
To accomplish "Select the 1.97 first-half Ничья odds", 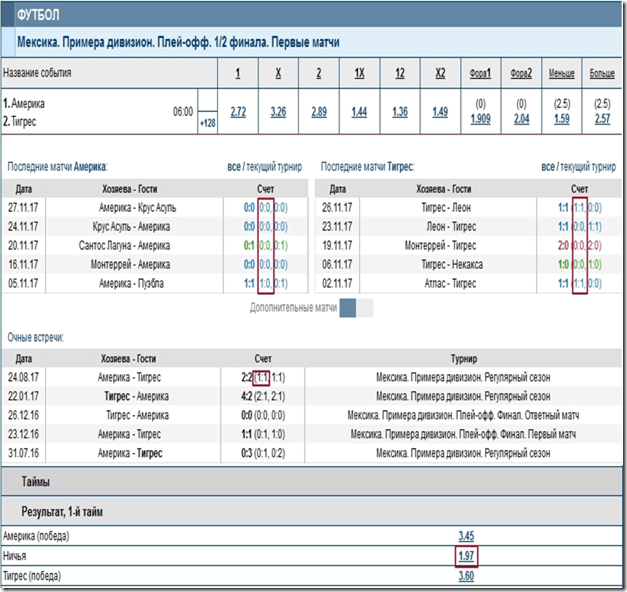I will click(x=467, y=555).
